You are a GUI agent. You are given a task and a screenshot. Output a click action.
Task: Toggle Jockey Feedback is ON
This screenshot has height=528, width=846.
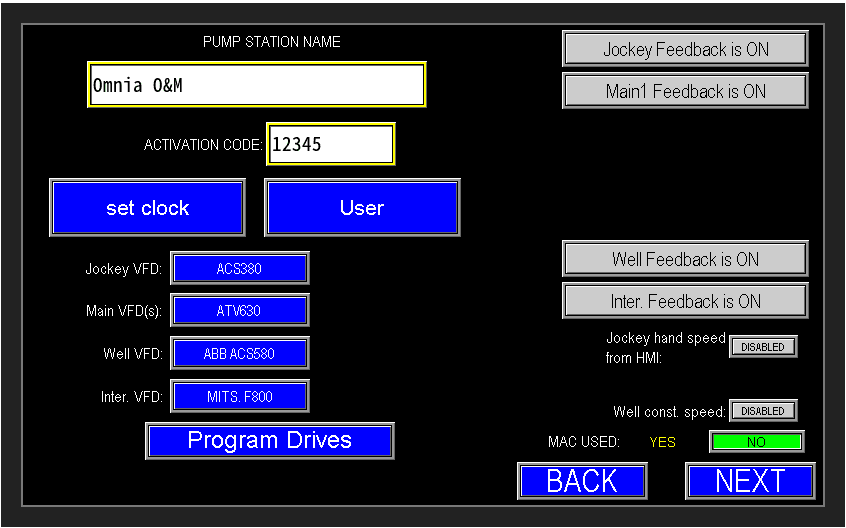coord(685,49)
